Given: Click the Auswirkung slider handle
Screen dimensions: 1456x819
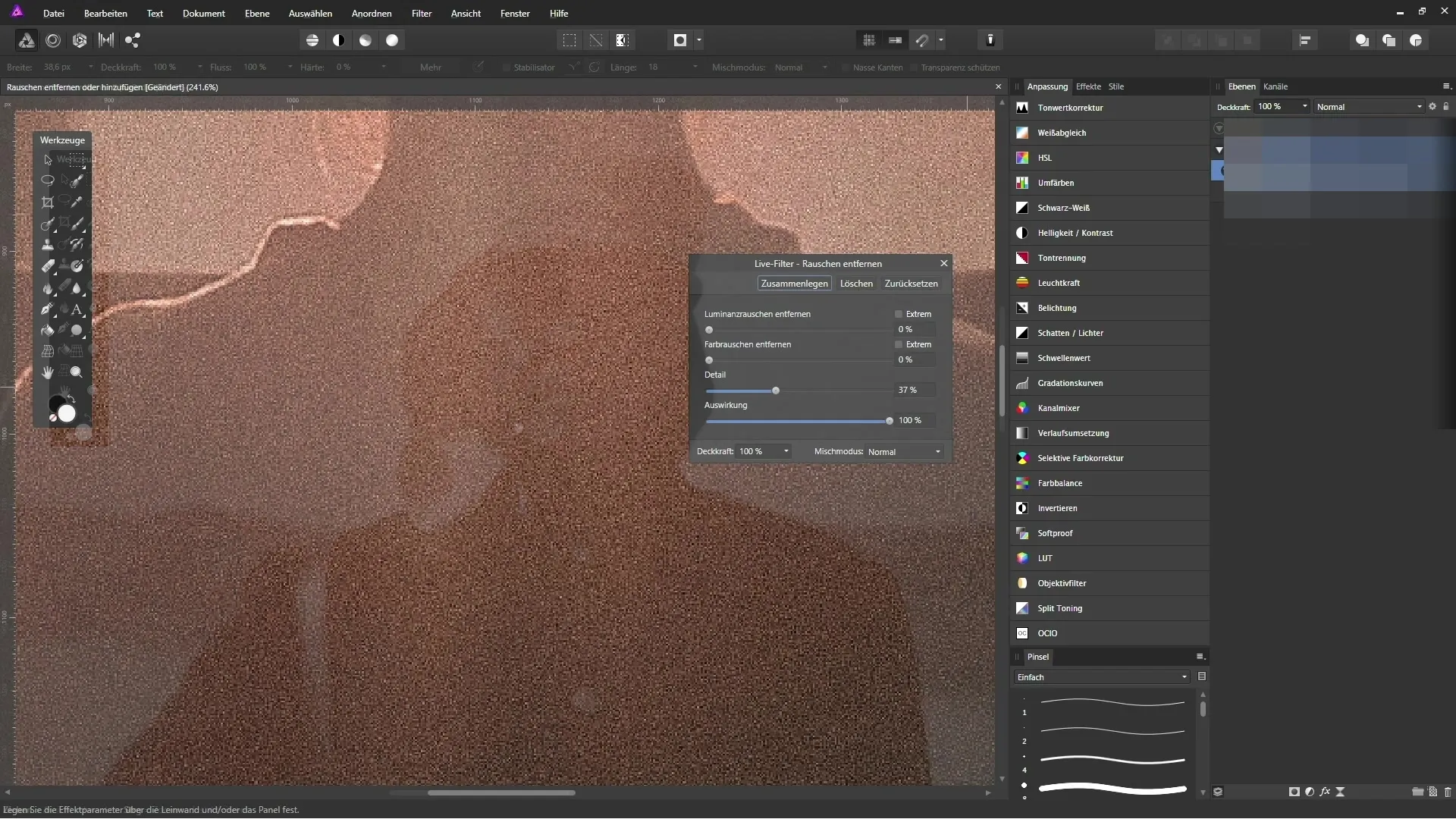Looking at the screenshot, I should [x=890, y=421].
